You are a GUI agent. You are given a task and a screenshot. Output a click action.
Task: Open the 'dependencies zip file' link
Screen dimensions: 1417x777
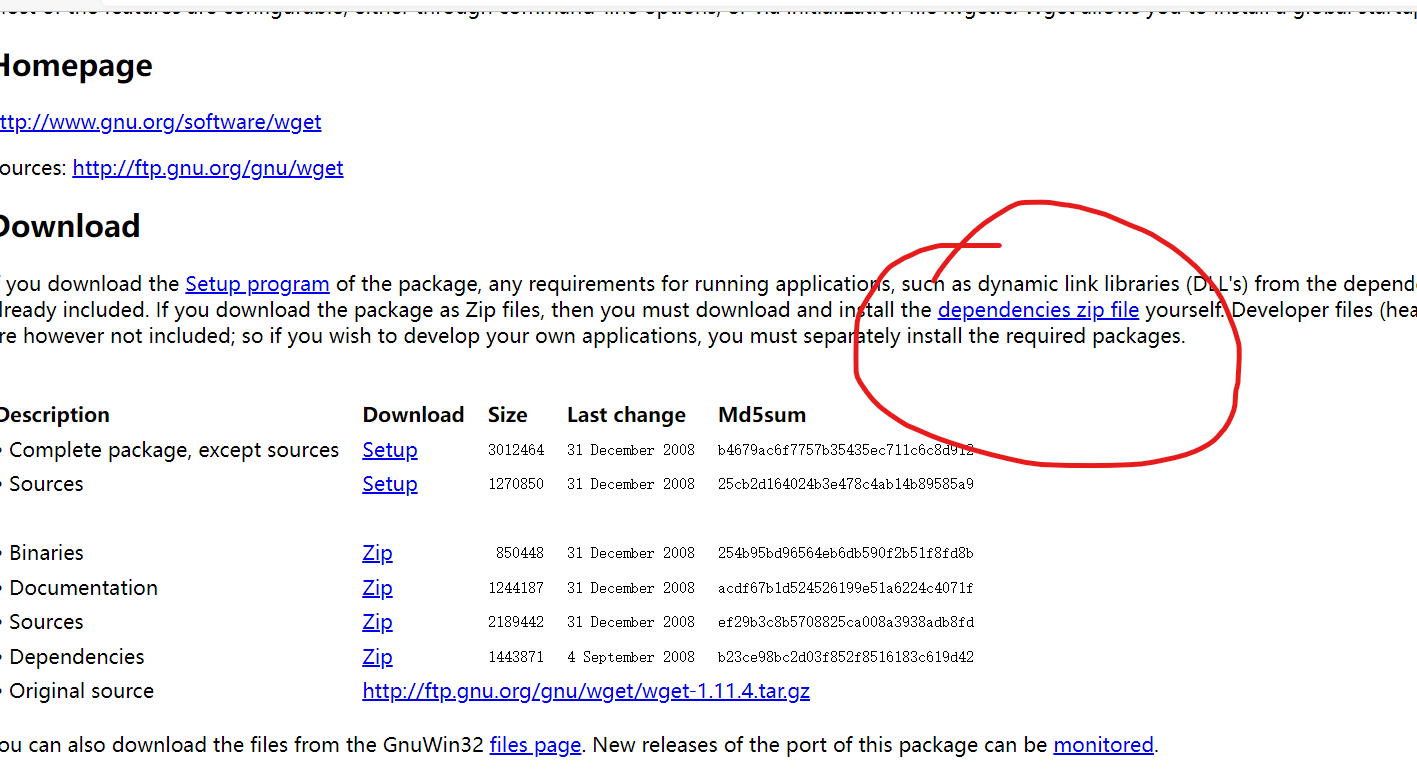(1038, 310)
